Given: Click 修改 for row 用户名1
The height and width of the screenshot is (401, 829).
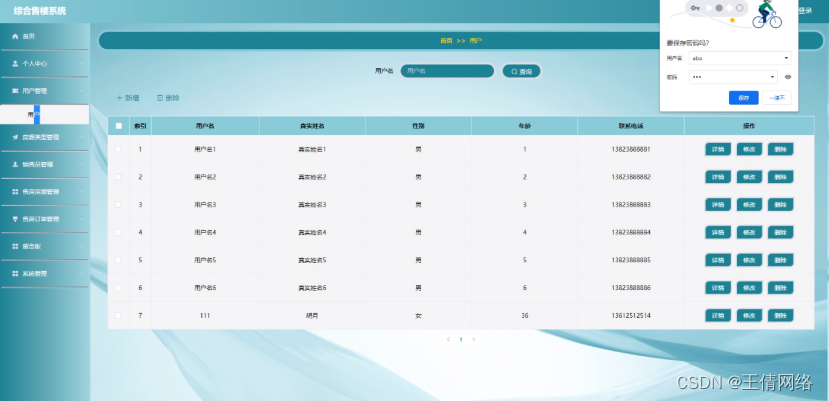Looking at the screenshot, I should click(749, 149).
